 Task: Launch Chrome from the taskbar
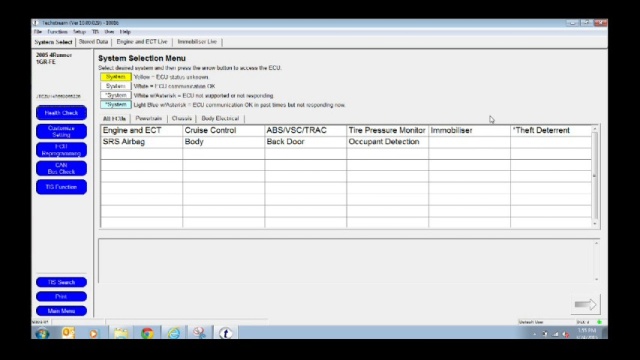tap(147, 333)
